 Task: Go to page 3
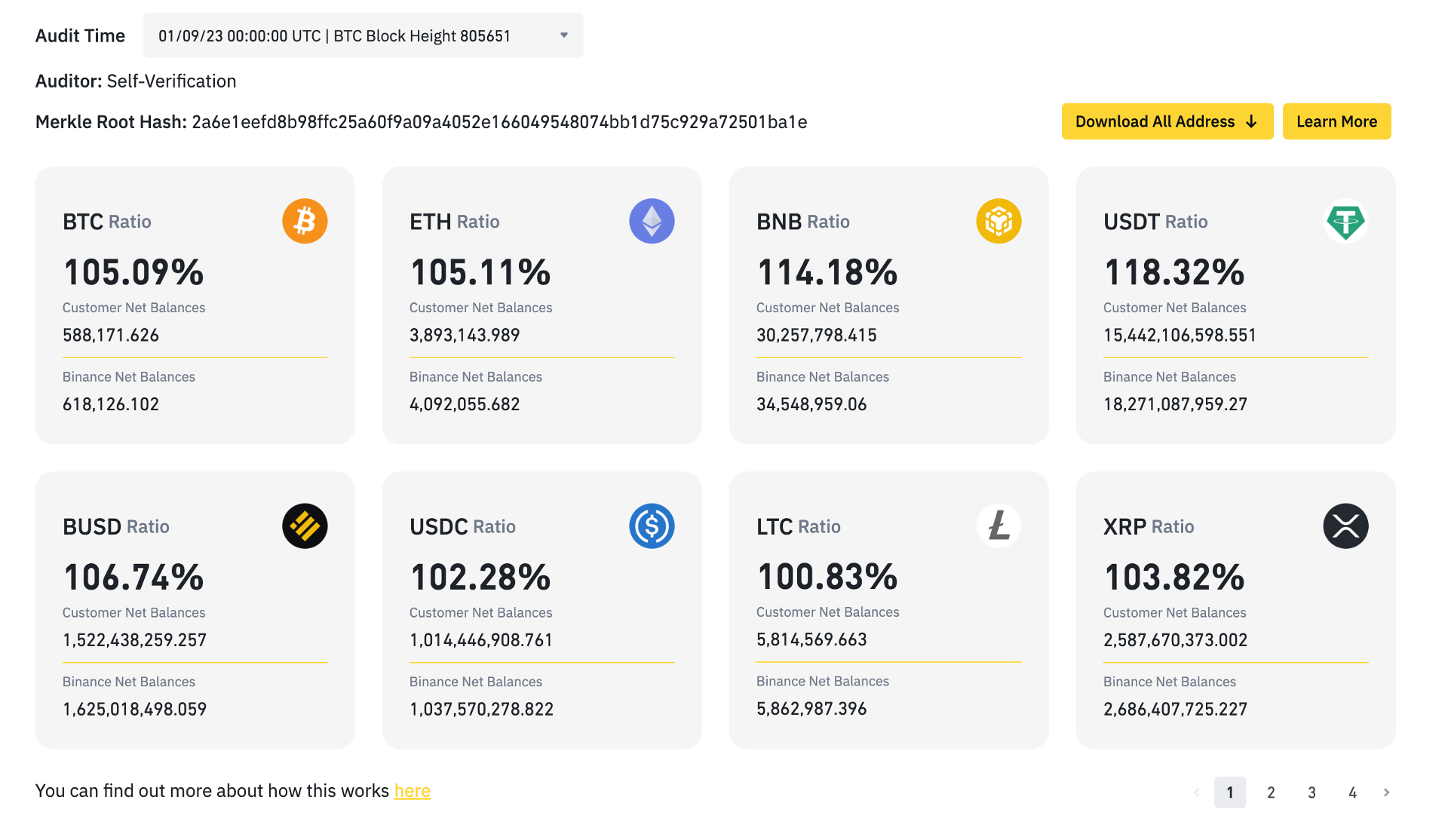click(x=1311, y=792)
